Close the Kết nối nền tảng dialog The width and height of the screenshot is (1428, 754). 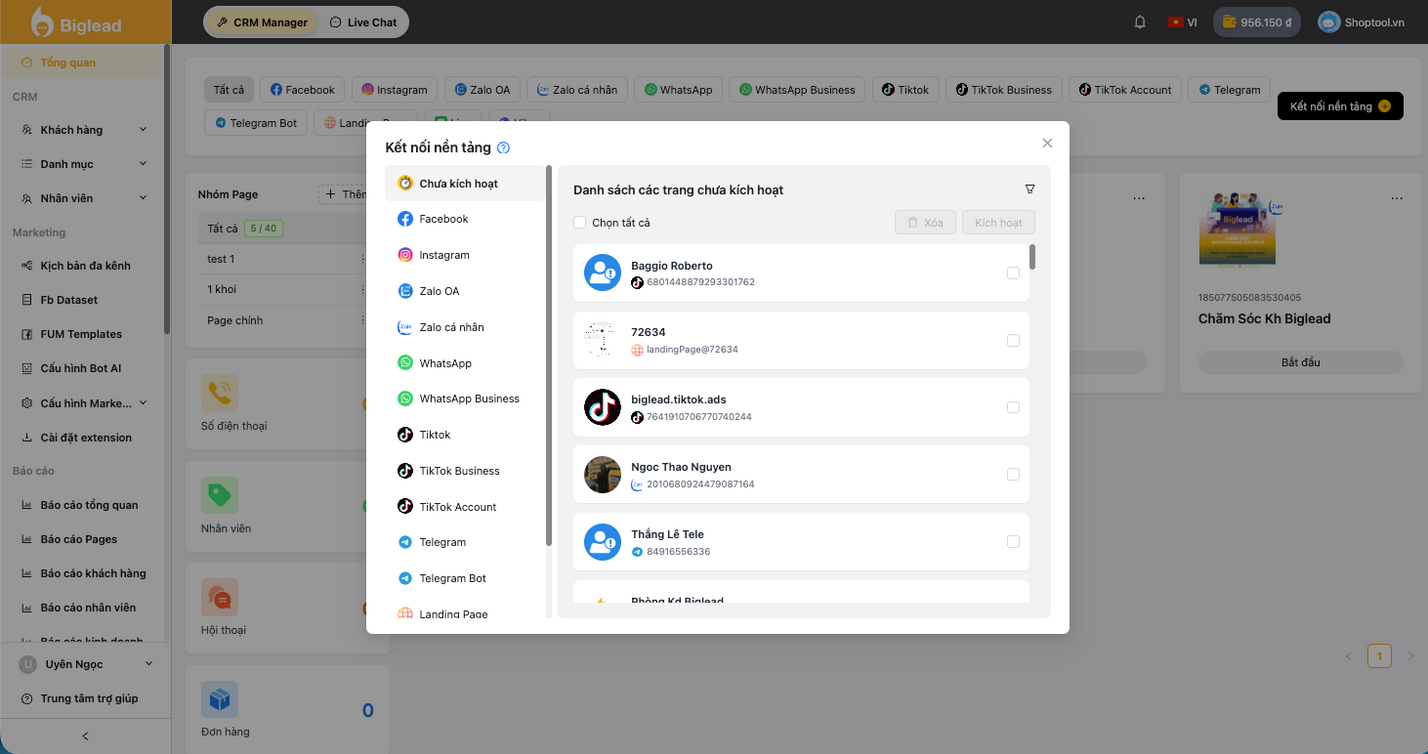pos(1047,143)
